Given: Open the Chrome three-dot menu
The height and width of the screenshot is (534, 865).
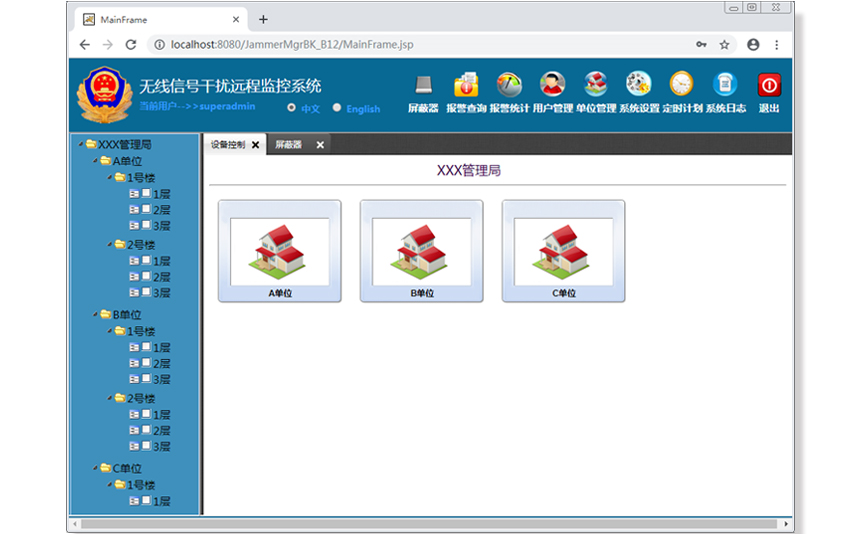Looking at the screenshot, I should pyautogui.click(x=777, y=45).
